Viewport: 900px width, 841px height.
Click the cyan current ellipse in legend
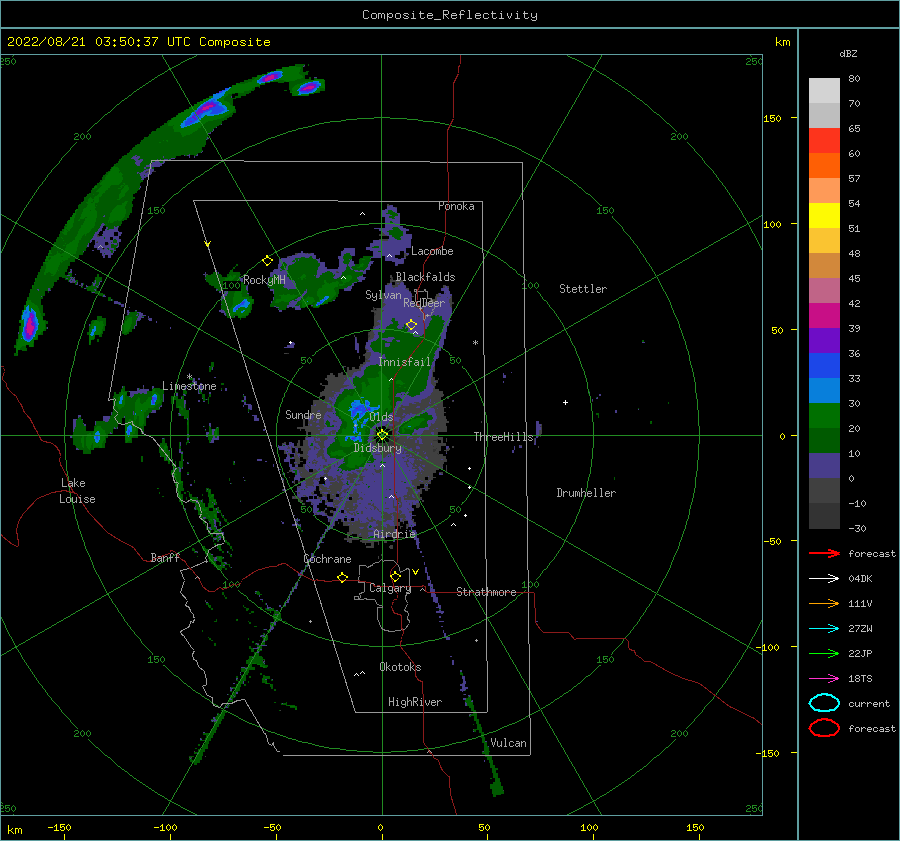(824, 703)
